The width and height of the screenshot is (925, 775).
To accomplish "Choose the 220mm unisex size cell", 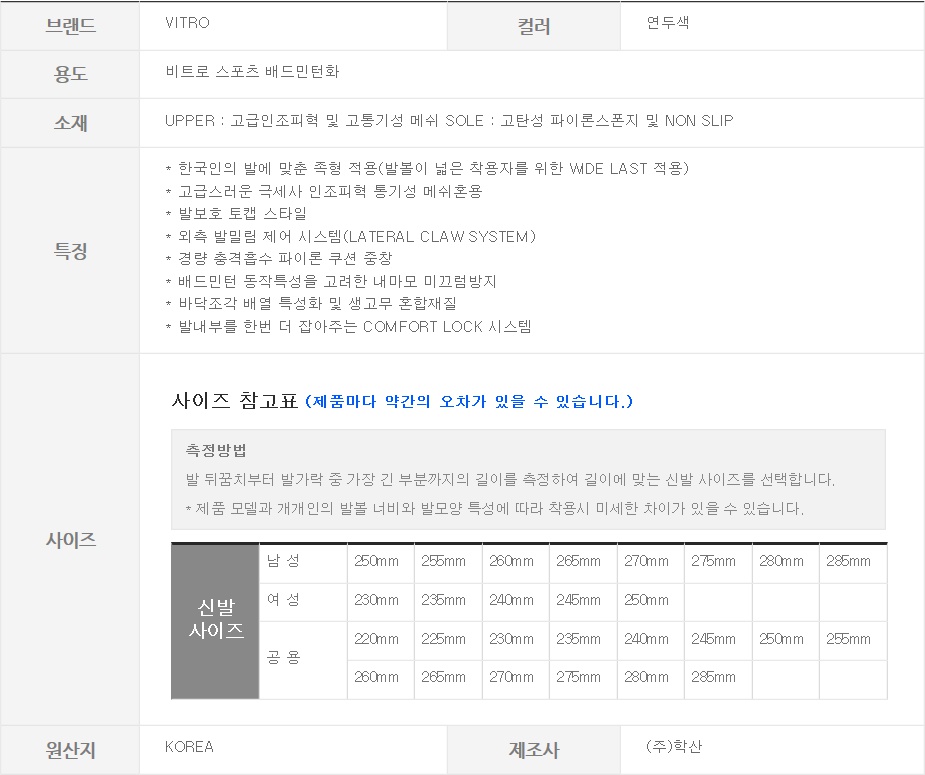I will pos(376,640).
